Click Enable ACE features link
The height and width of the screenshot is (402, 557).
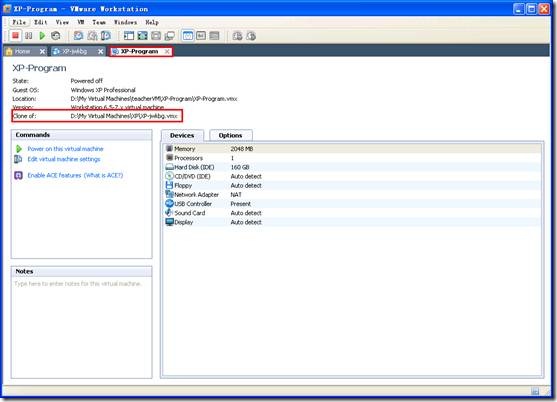pyautogui.click(x=54, y=175)
